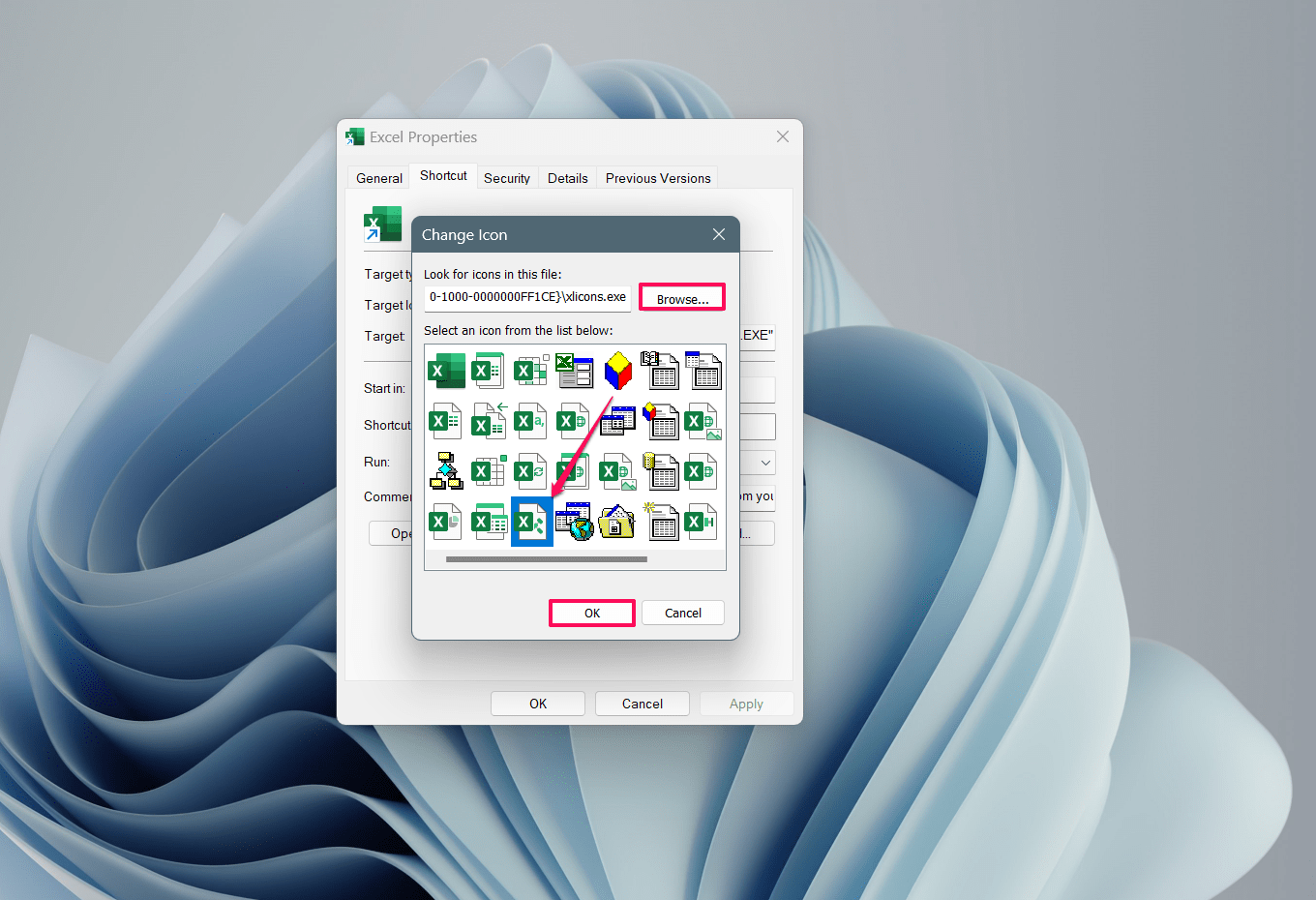Expand the Run dropdown arrow
1316x900 pixels.
tap(765, 463)
